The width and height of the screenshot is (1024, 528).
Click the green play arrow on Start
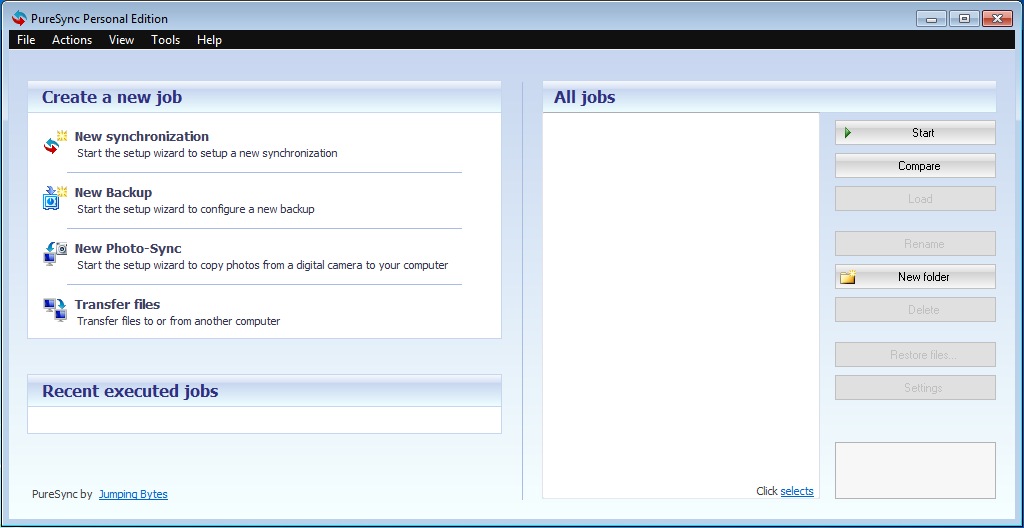click(848, 133)
